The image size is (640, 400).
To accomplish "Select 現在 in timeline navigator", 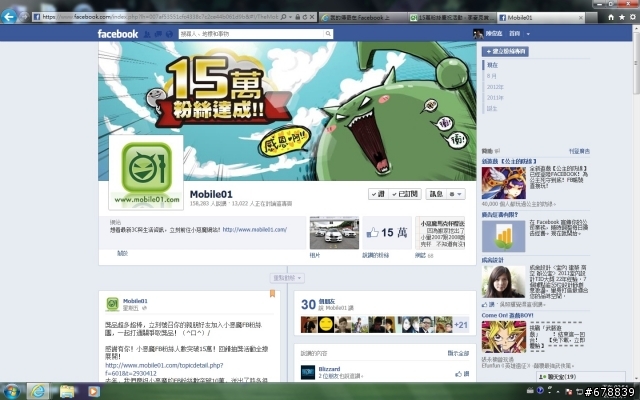I will pyautogui.click(x=492, y=65).
